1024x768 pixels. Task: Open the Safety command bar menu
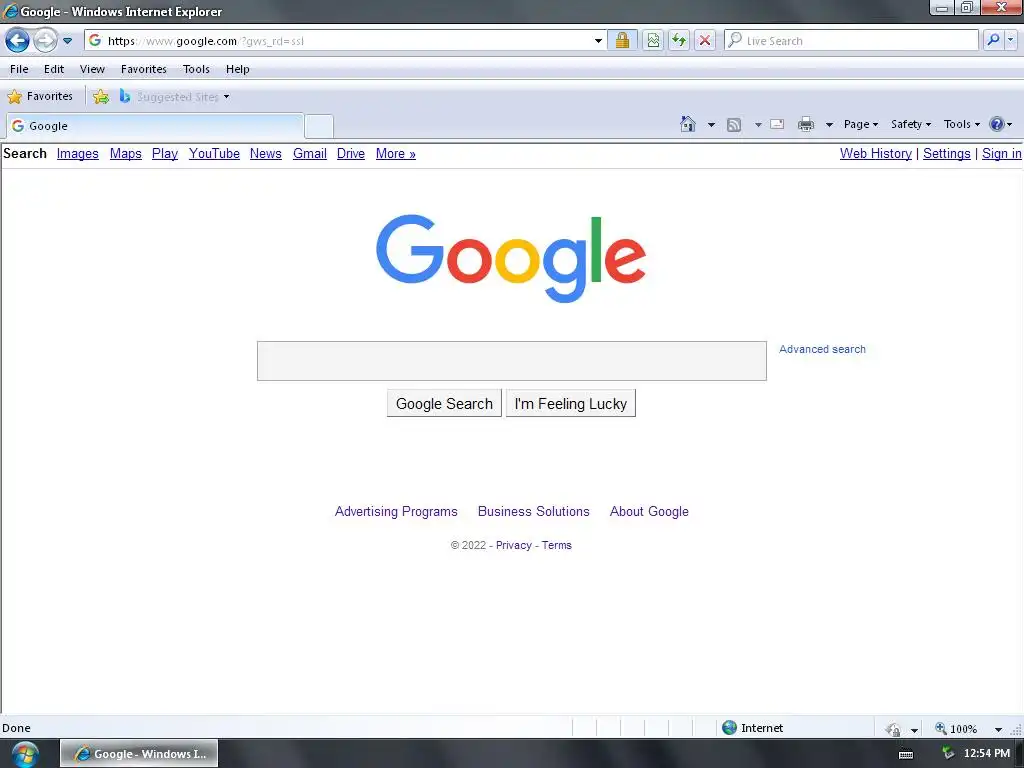pyautogui.click(x=911, y=124)
